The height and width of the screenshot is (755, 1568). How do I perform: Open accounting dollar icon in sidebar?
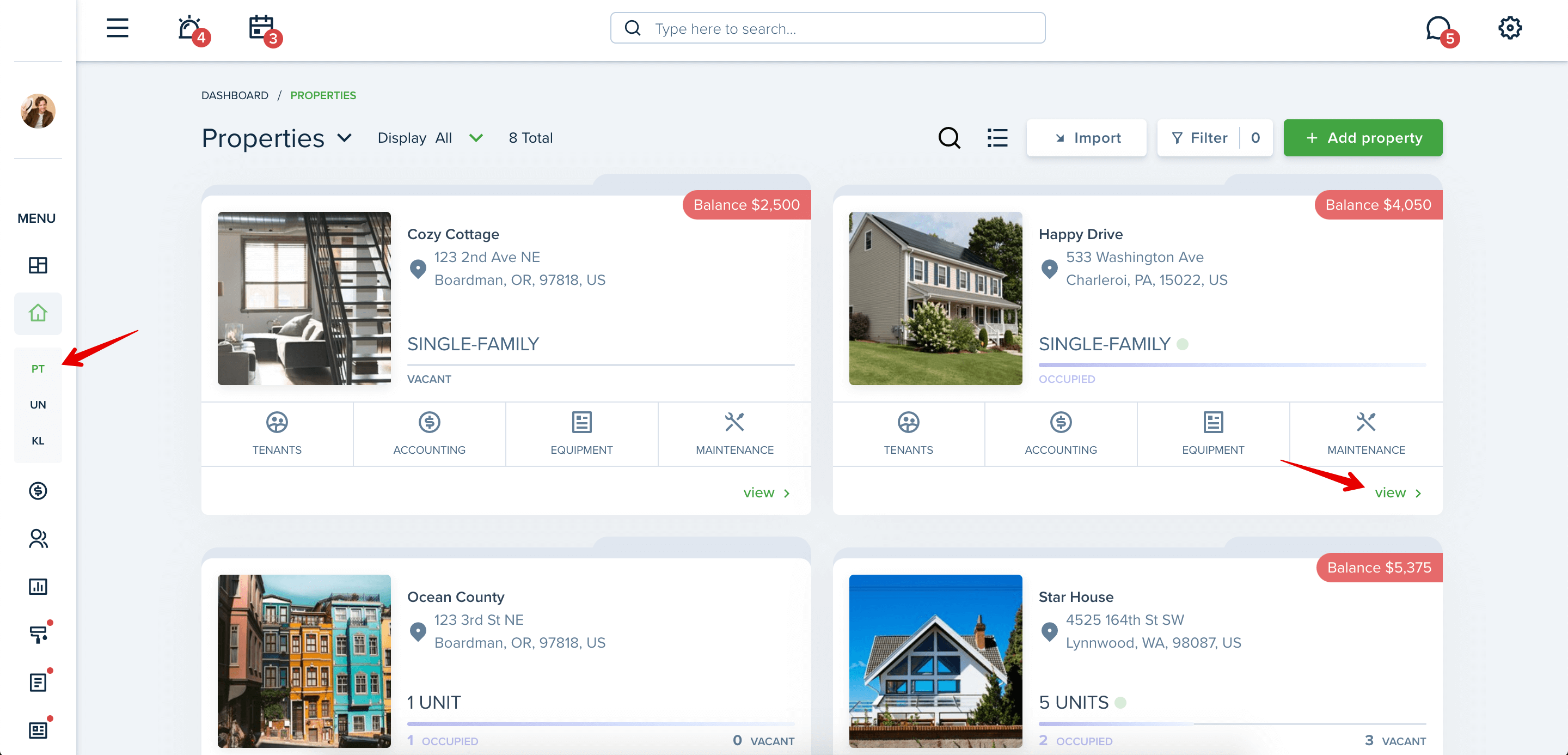[x=38, y=491]
